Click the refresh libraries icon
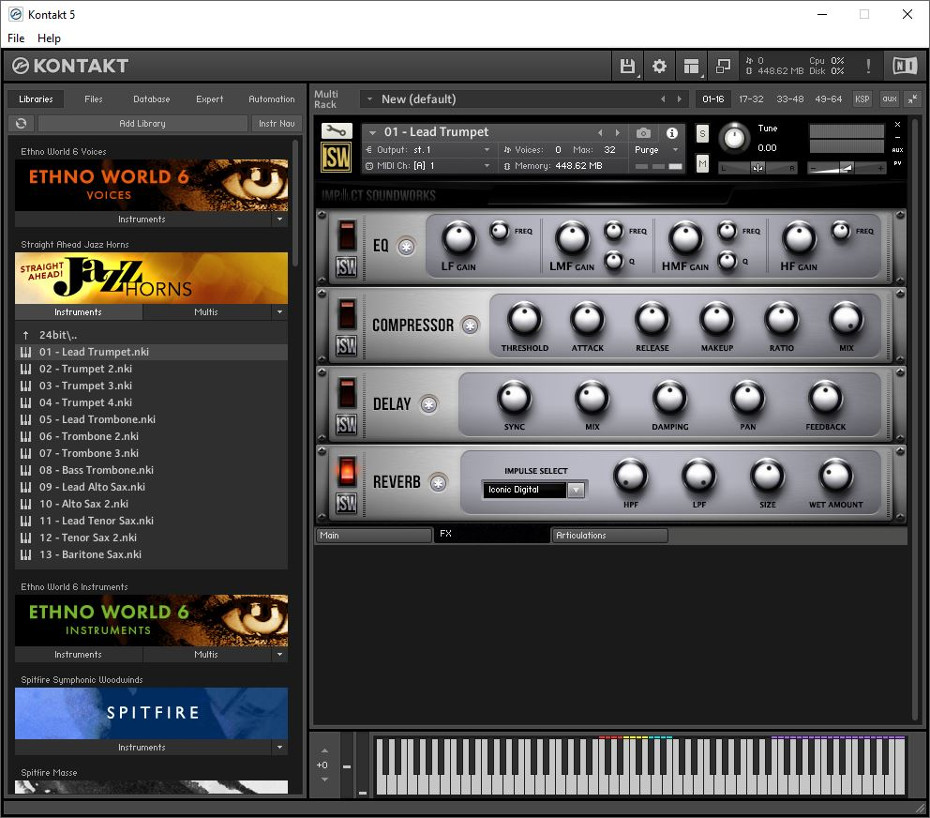 click(x=21, y=123)
